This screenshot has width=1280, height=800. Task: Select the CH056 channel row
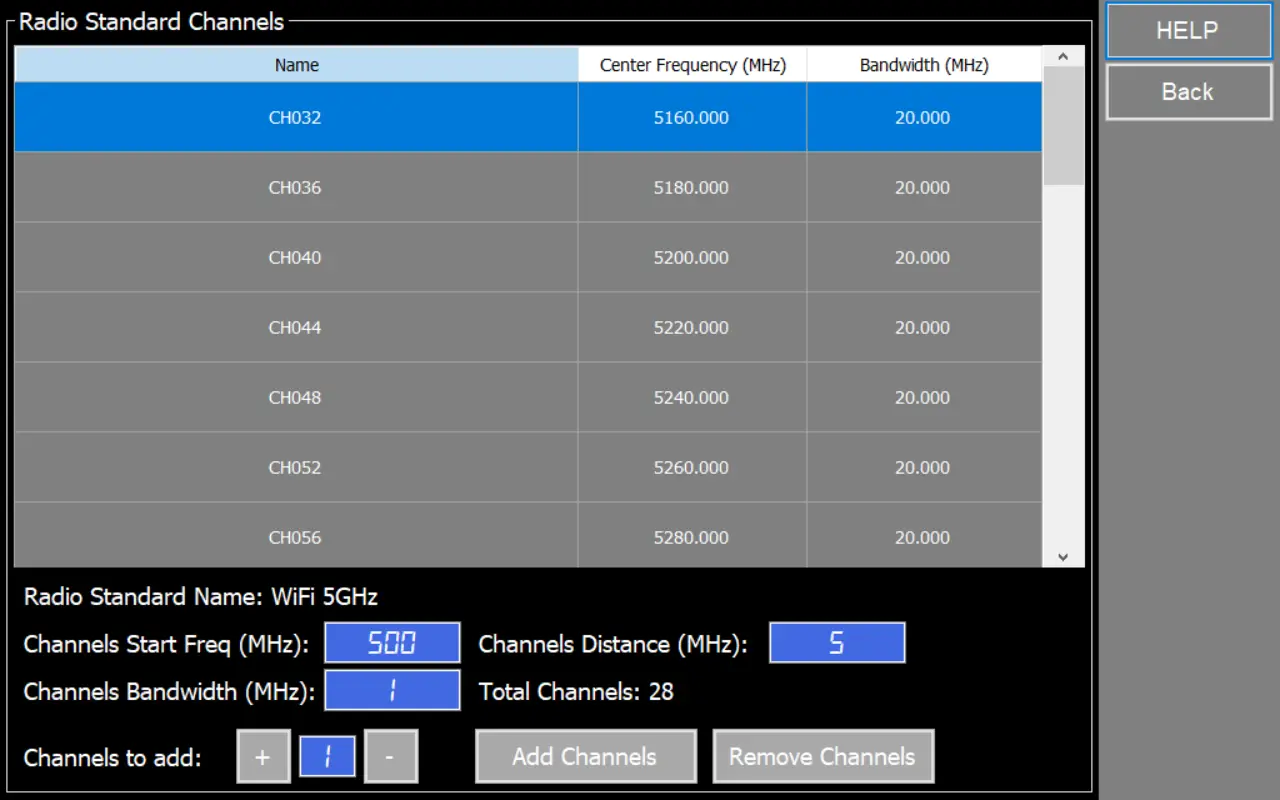[295, 537]
